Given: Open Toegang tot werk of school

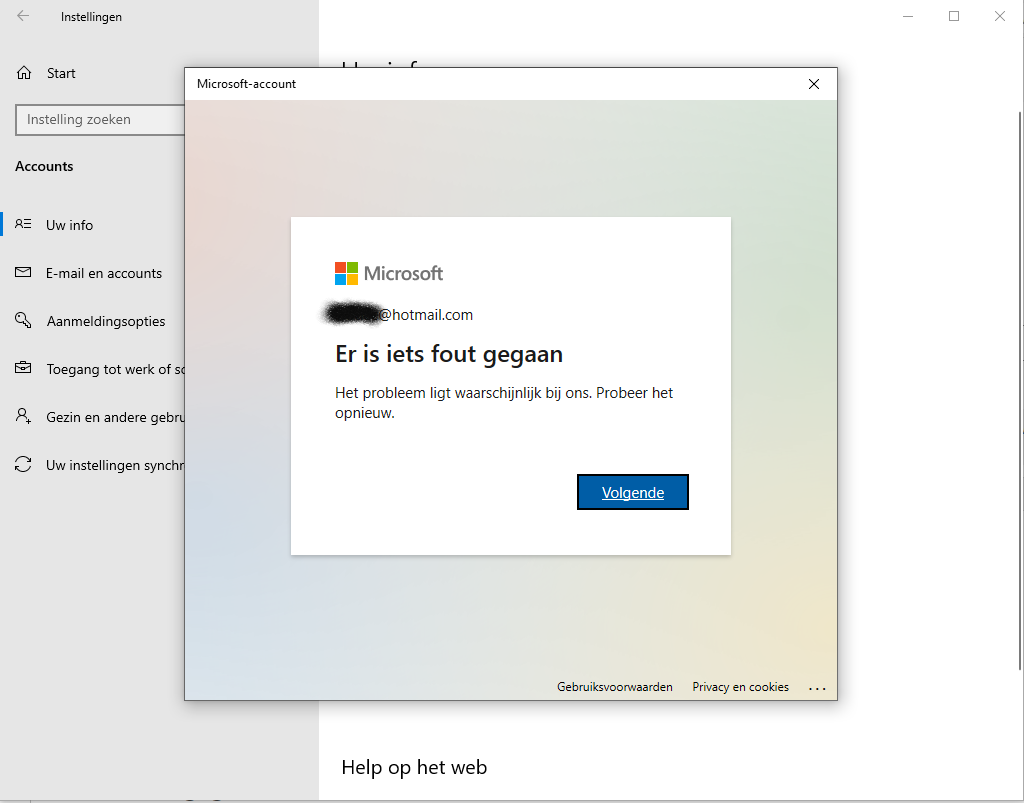Looking at the screenshot, I should point(116,369).
